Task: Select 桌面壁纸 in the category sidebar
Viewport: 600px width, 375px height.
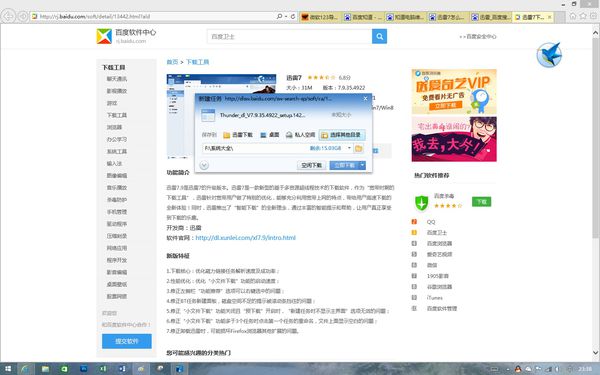Action: pyautogui.click(x=116, y=284)
